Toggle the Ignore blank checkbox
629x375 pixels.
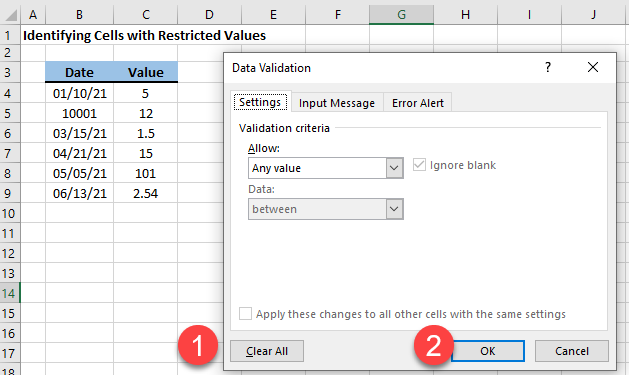click(x=419, y=165)
